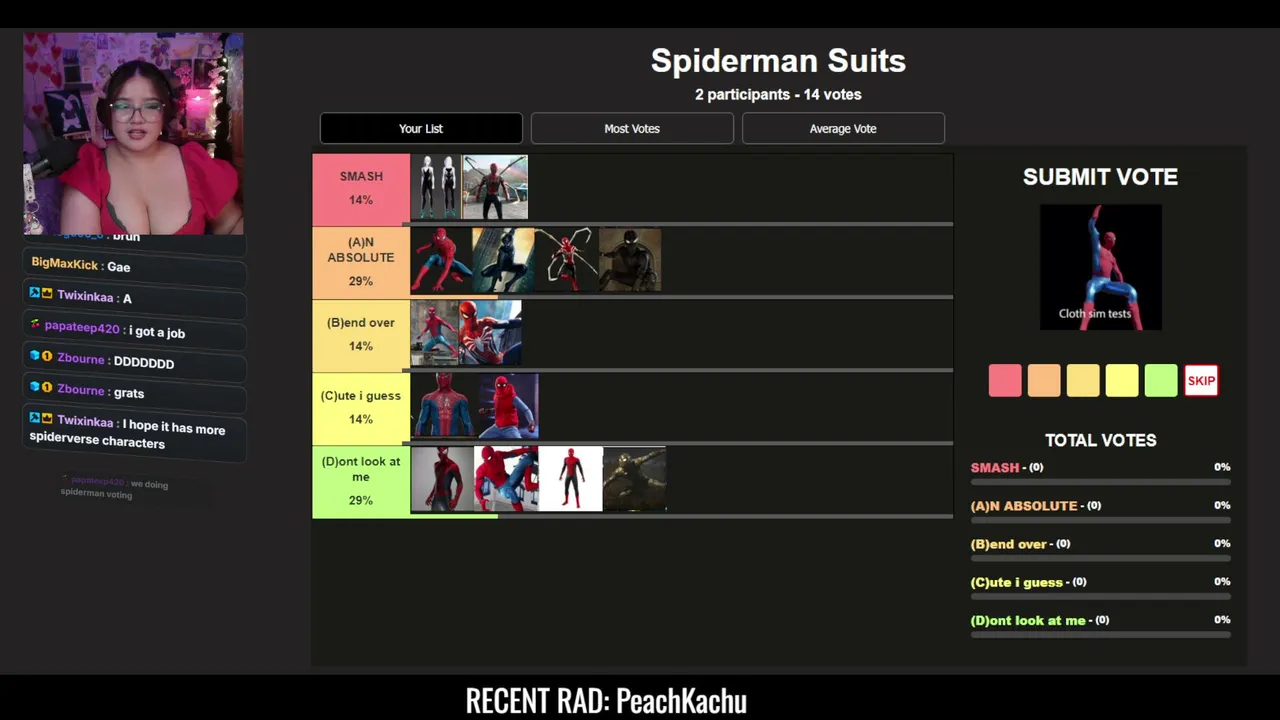Pick the (C)ute i guess 14% tier label
The image size is (1280, 720).
pyautogui.click(x=361, y=408)
